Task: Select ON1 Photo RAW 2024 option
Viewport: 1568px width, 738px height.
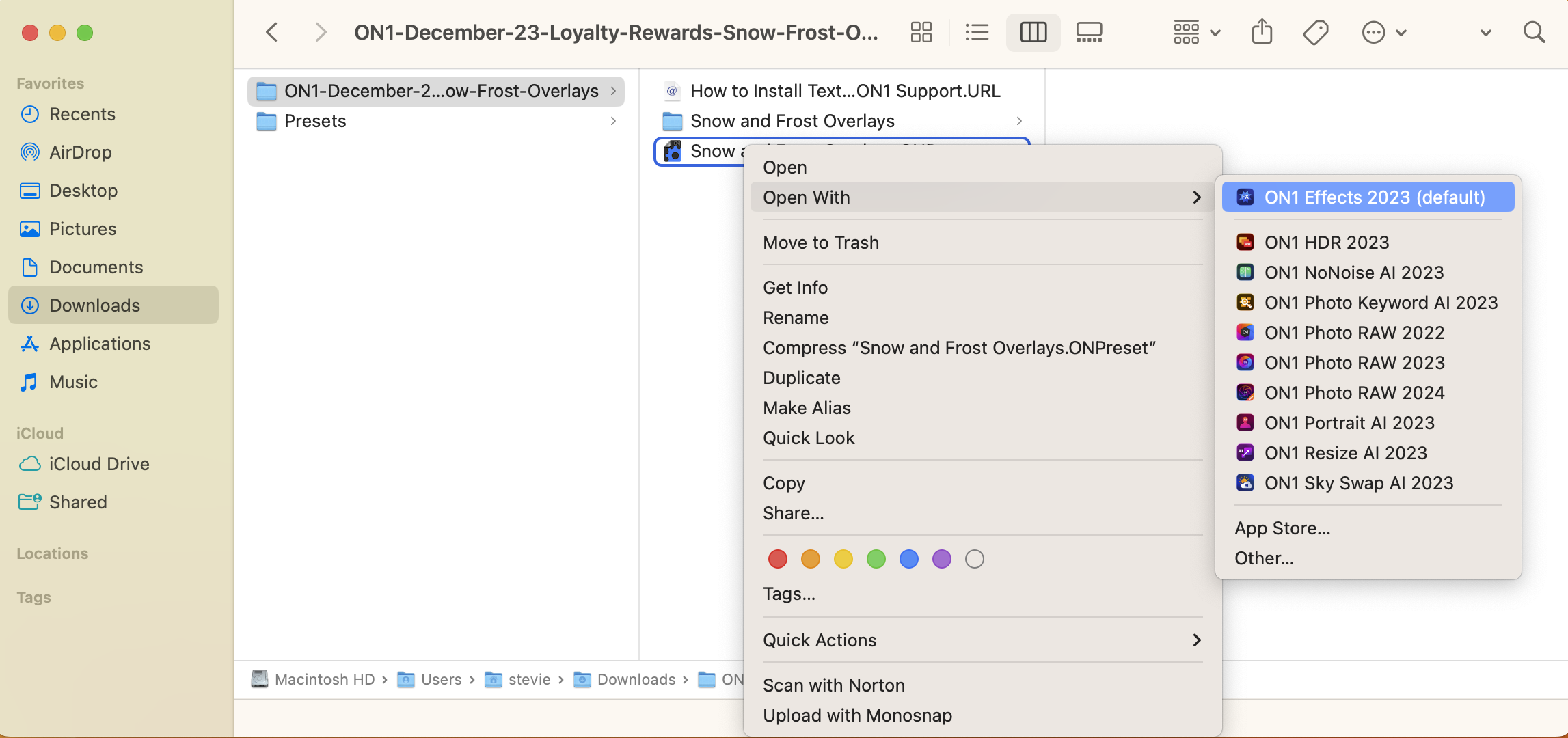Action: click(1354, 393)
